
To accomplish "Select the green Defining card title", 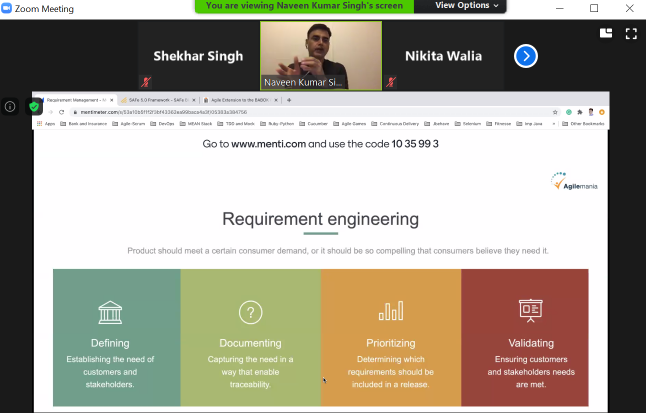I will point(110,343).
